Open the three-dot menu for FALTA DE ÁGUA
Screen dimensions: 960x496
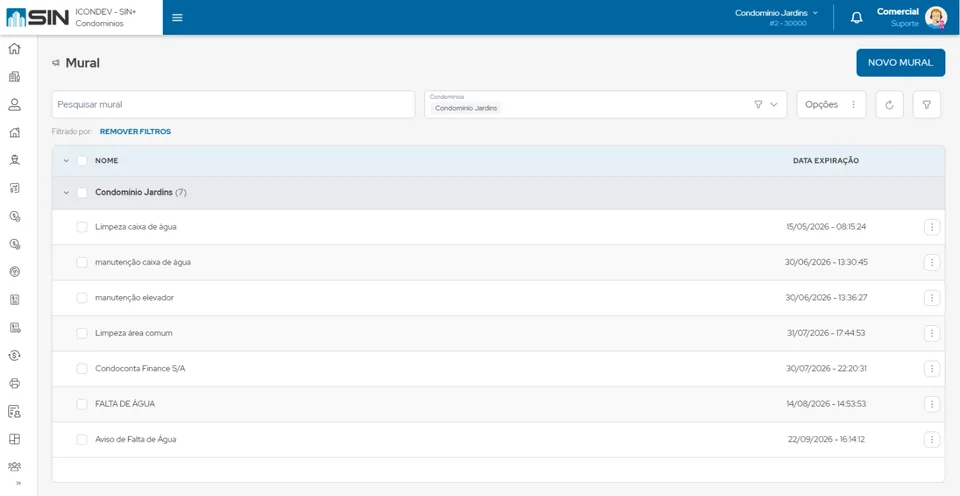(931, 404)
